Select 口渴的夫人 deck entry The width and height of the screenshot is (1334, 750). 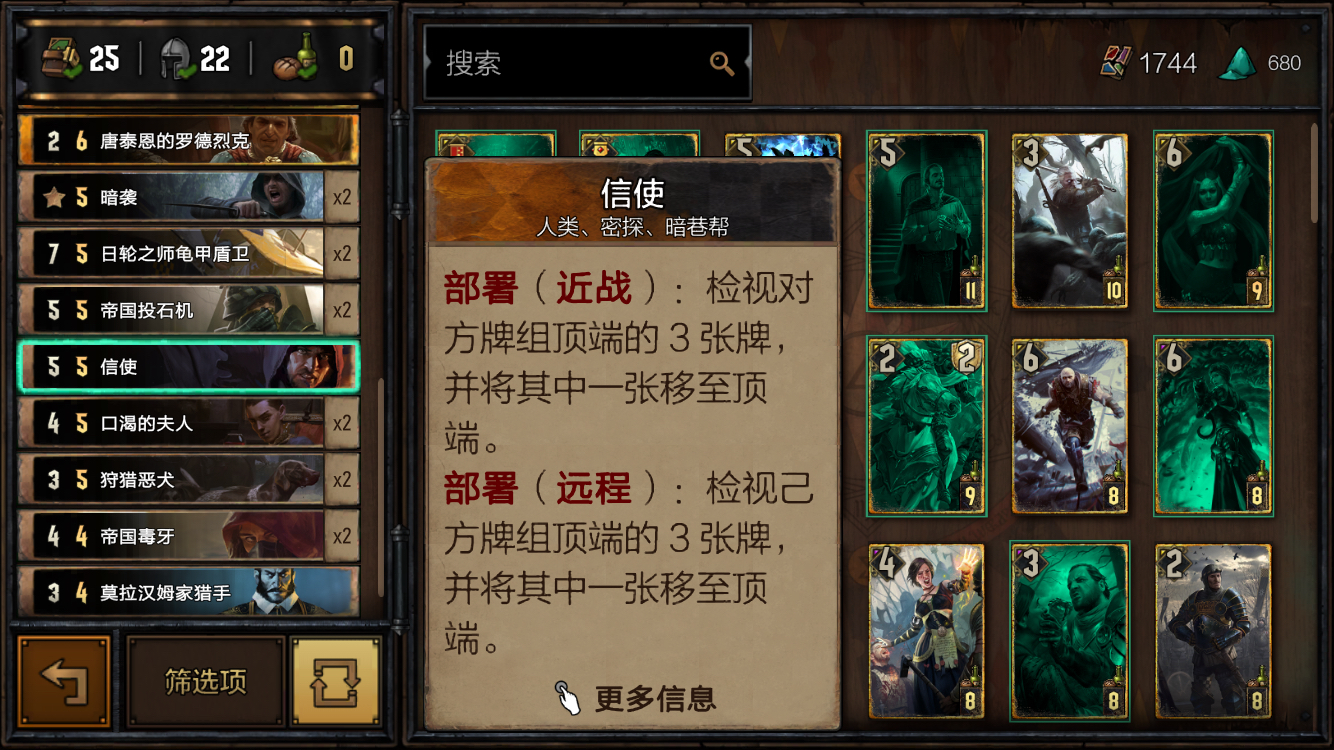[x=188, y=423]
